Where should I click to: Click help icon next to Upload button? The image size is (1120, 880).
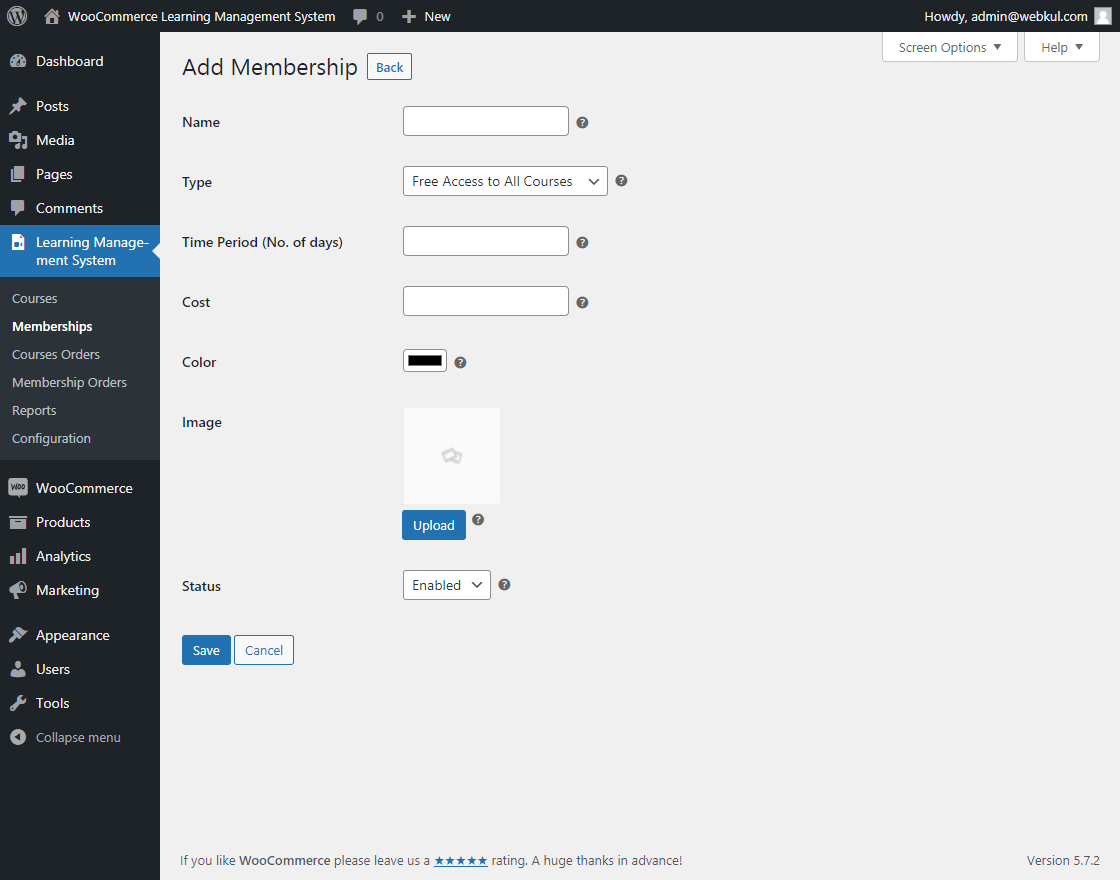[479, 519]
